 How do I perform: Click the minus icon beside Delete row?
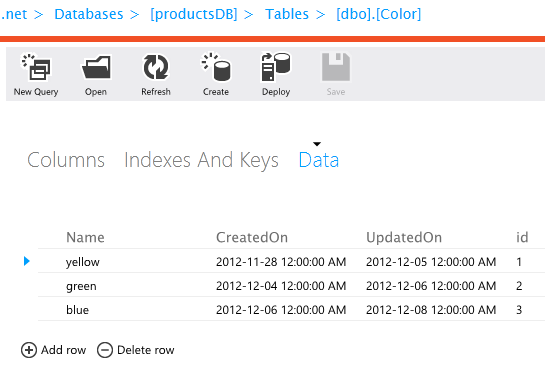pyautogui.click(x=105, y=350)
